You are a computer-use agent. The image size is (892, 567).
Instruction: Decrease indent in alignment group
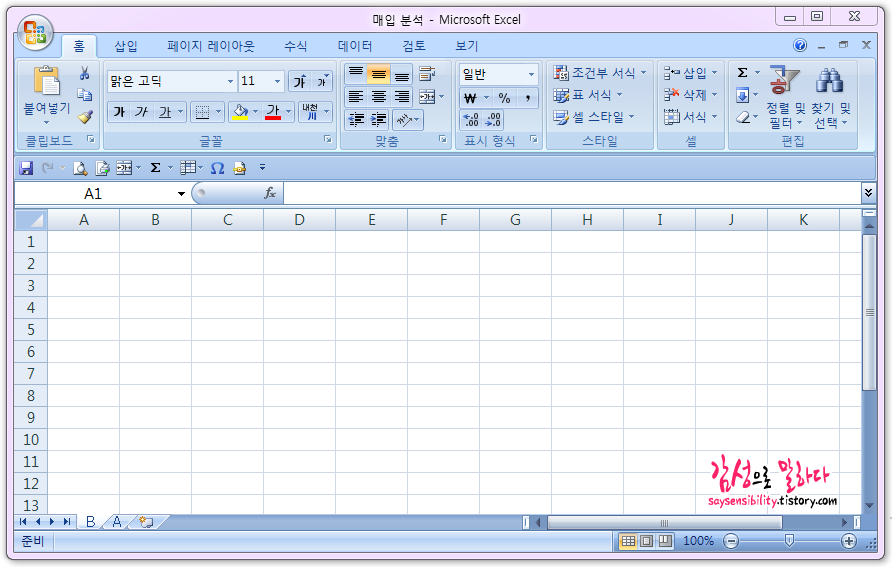click(x=356, y=120)
